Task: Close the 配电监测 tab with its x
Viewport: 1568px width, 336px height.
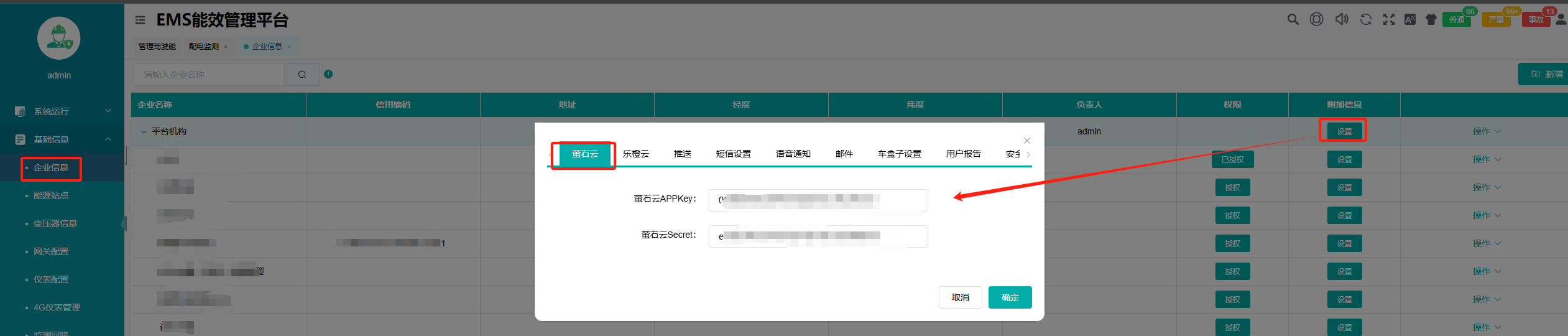Action: tap(226, 47)
